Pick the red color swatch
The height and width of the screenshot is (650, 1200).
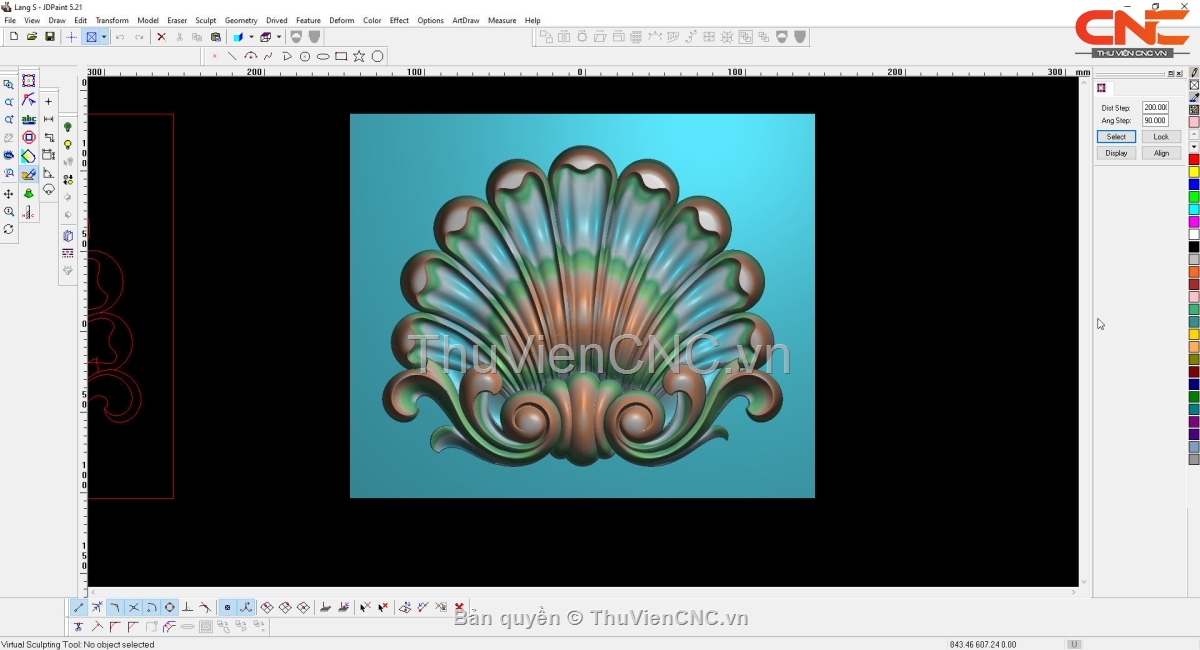tap(1193, 160)
